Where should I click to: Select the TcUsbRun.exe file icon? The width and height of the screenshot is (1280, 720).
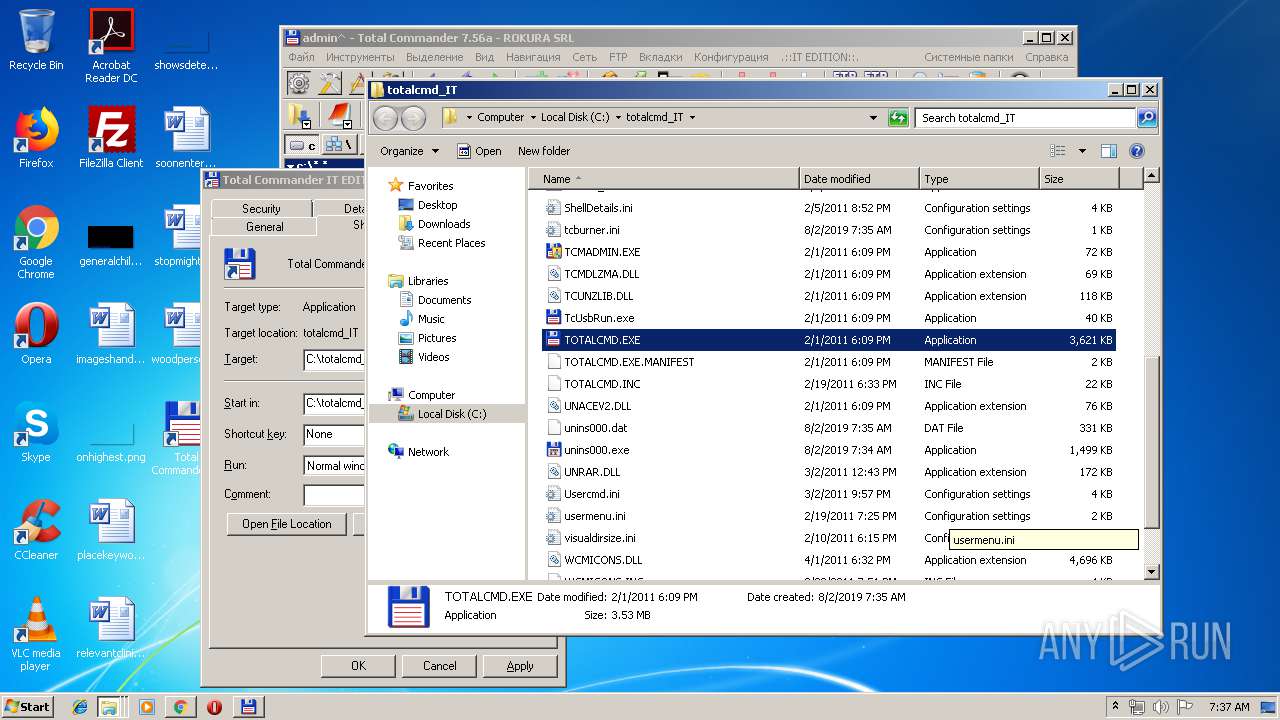[x=554, y=318]
